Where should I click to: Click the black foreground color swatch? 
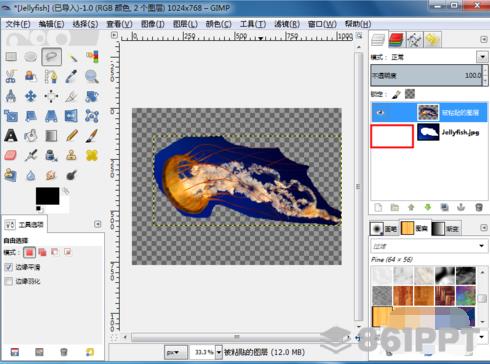(47, 196)
